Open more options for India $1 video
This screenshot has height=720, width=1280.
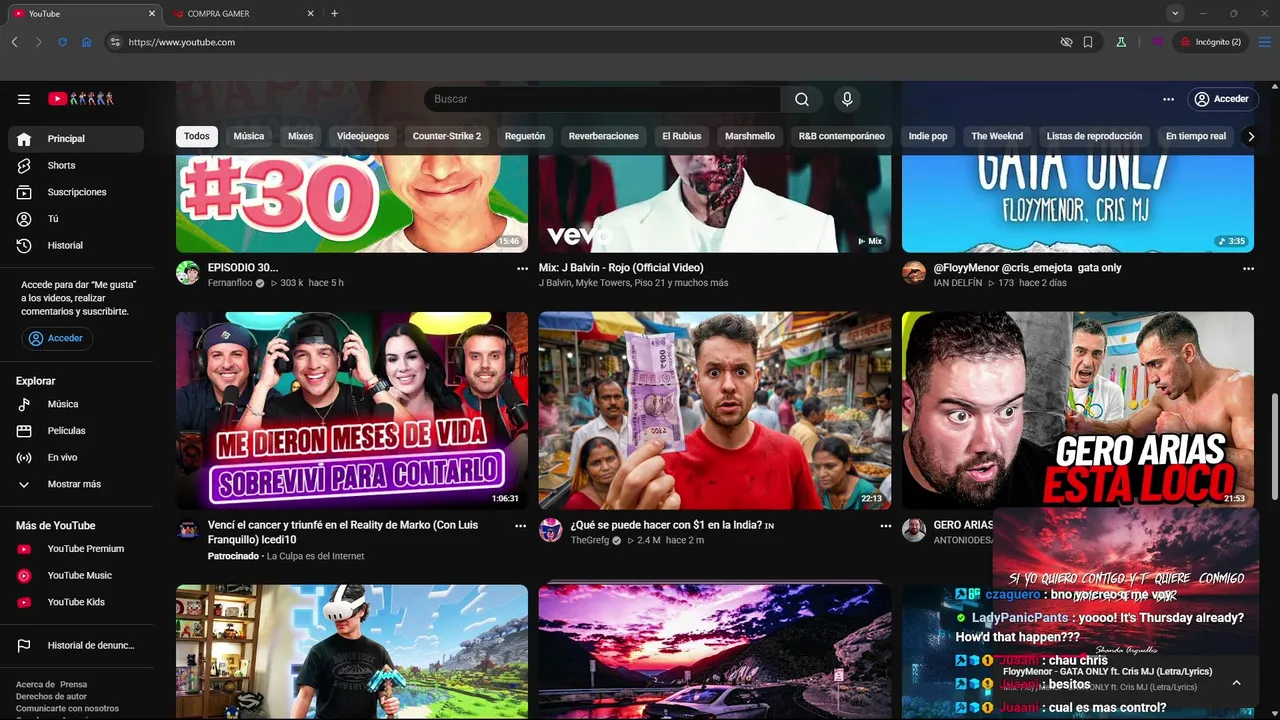pyautogui.click(x=885, y=525)
